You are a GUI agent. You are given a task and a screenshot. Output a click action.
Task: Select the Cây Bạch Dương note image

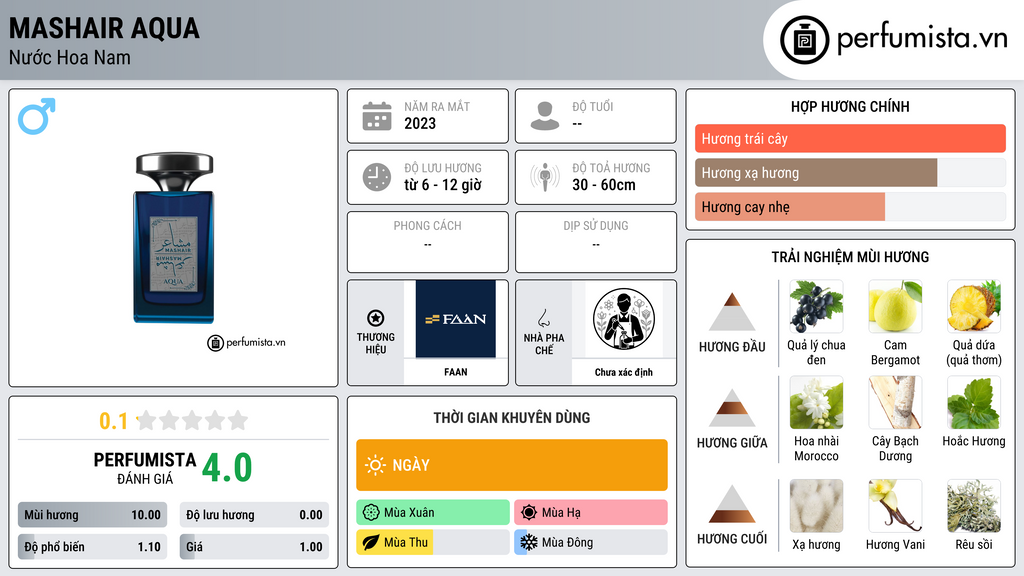pyautogui.click(x=895, y=402)
